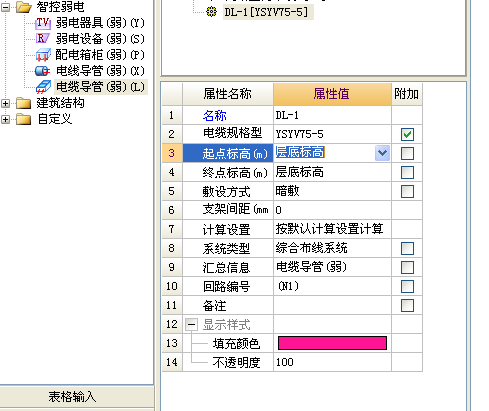Select the 自定义 tree label
Image resolution: width=489 pixels, height=411 pixels.
[x=54, y=119]
